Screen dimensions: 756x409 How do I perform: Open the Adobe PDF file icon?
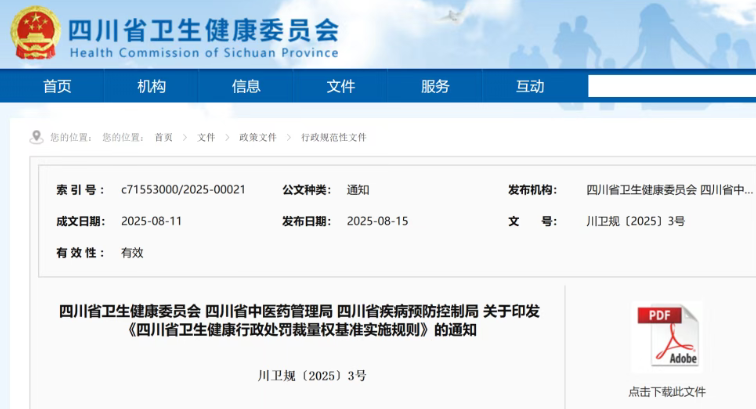pos(667,337)
